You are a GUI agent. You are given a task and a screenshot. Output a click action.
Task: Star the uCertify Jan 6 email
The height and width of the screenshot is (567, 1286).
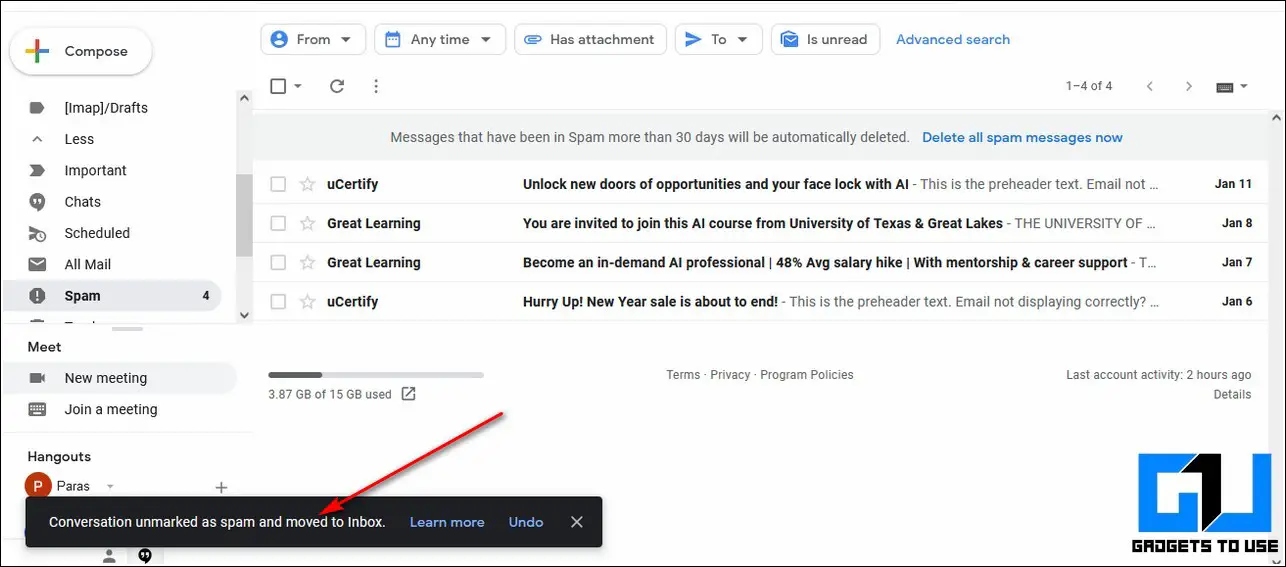(x=308, y=301)
